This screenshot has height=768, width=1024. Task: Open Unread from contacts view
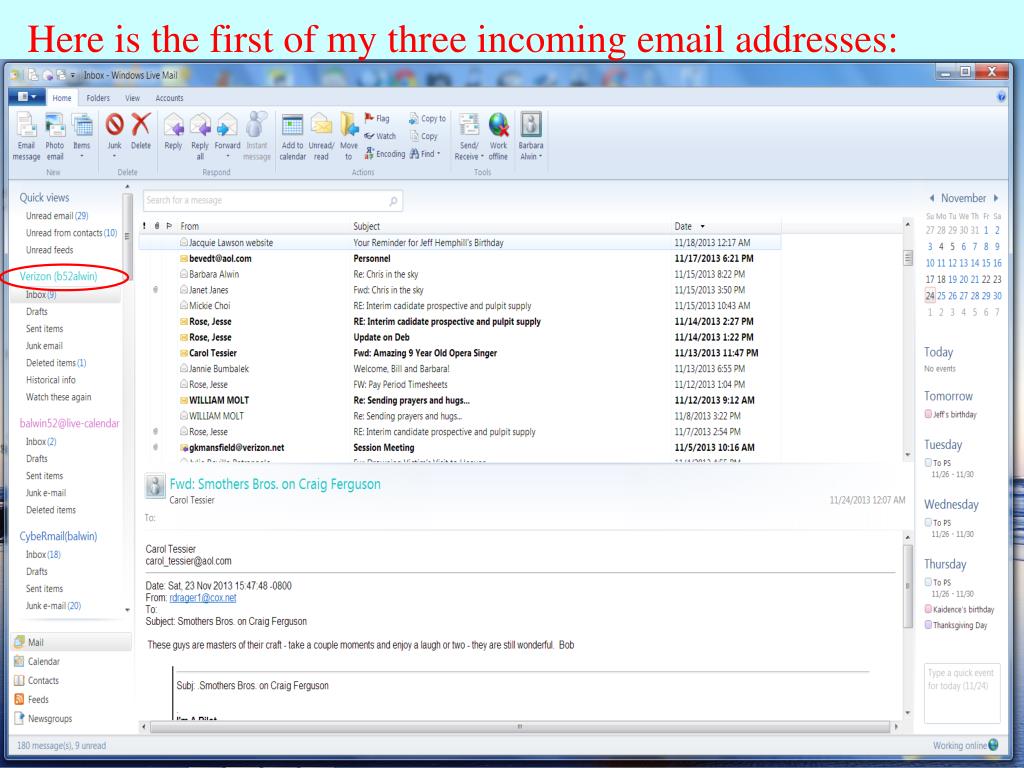(71, 232)
